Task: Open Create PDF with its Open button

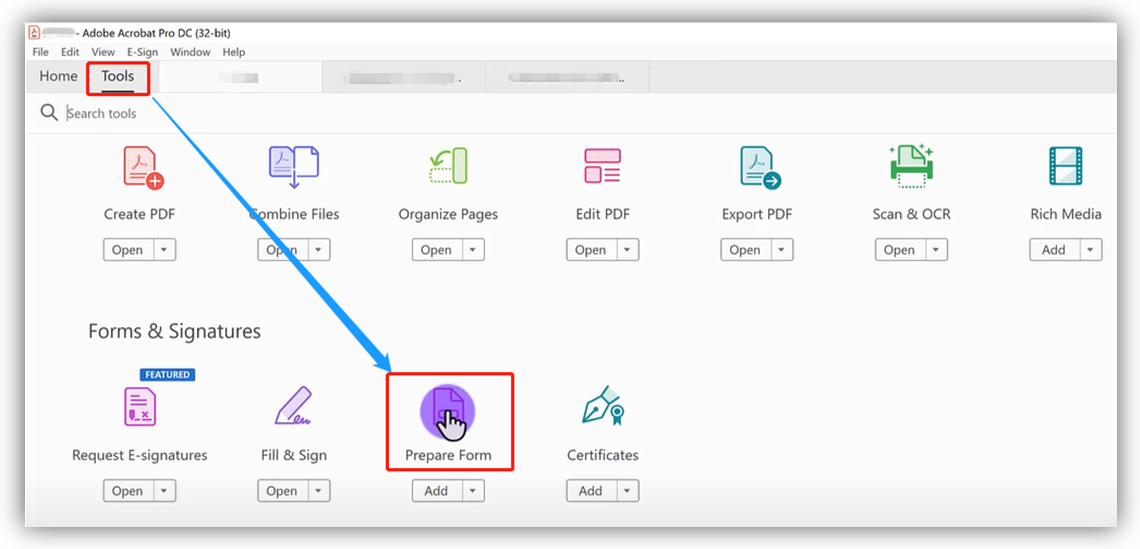Action: [127, 249]
